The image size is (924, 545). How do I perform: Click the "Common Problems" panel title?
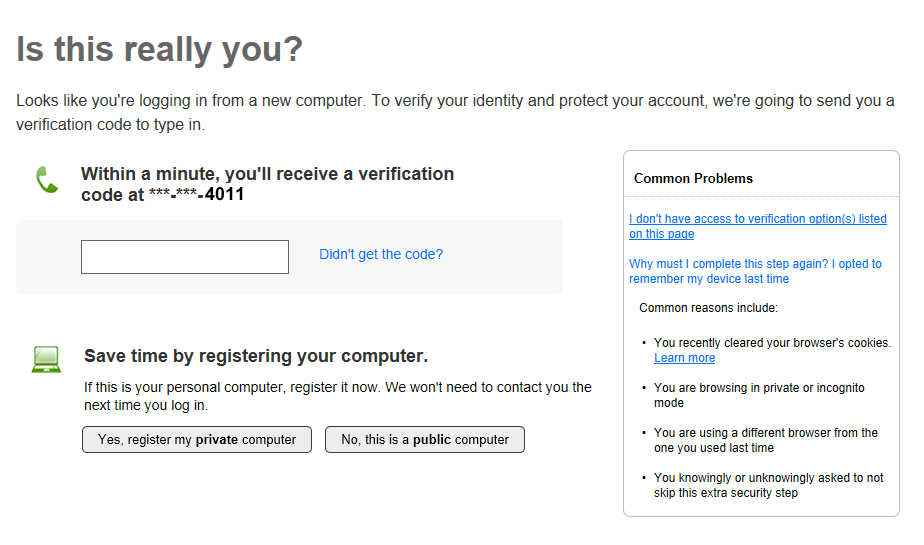693,178
